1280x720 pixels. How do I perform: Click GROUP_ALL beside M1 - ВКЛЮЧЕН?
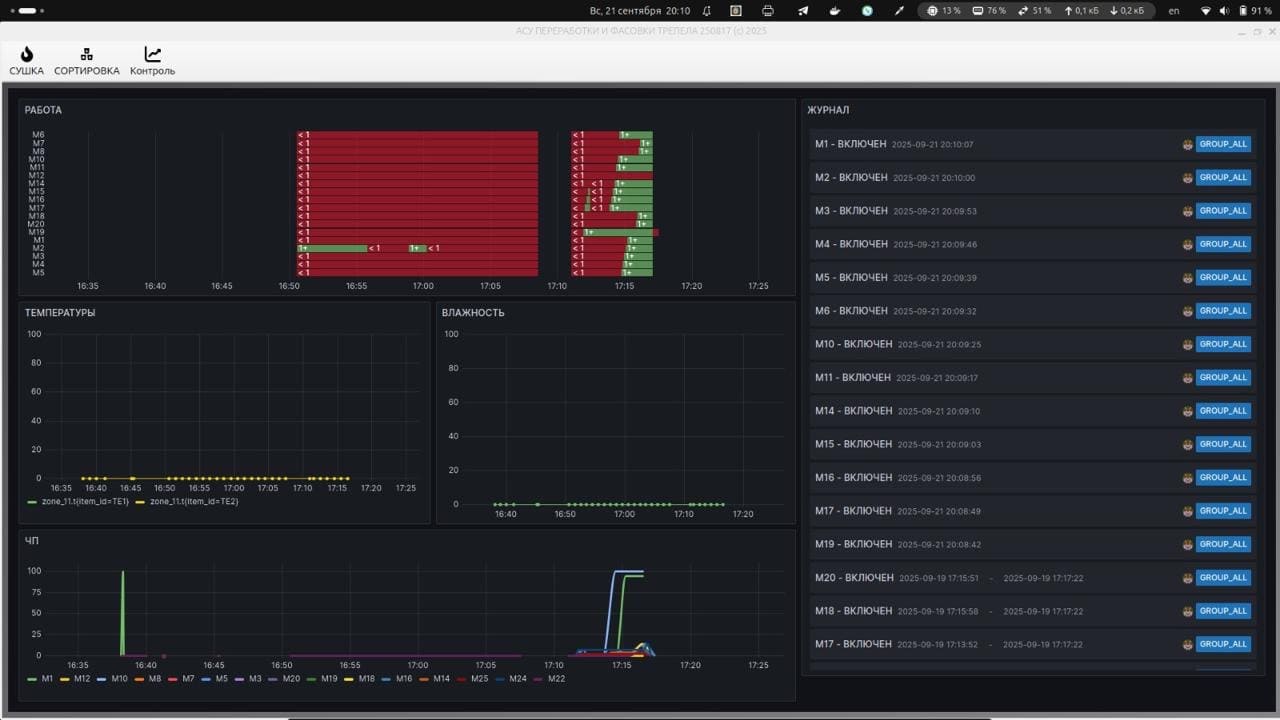(1223, 143)
